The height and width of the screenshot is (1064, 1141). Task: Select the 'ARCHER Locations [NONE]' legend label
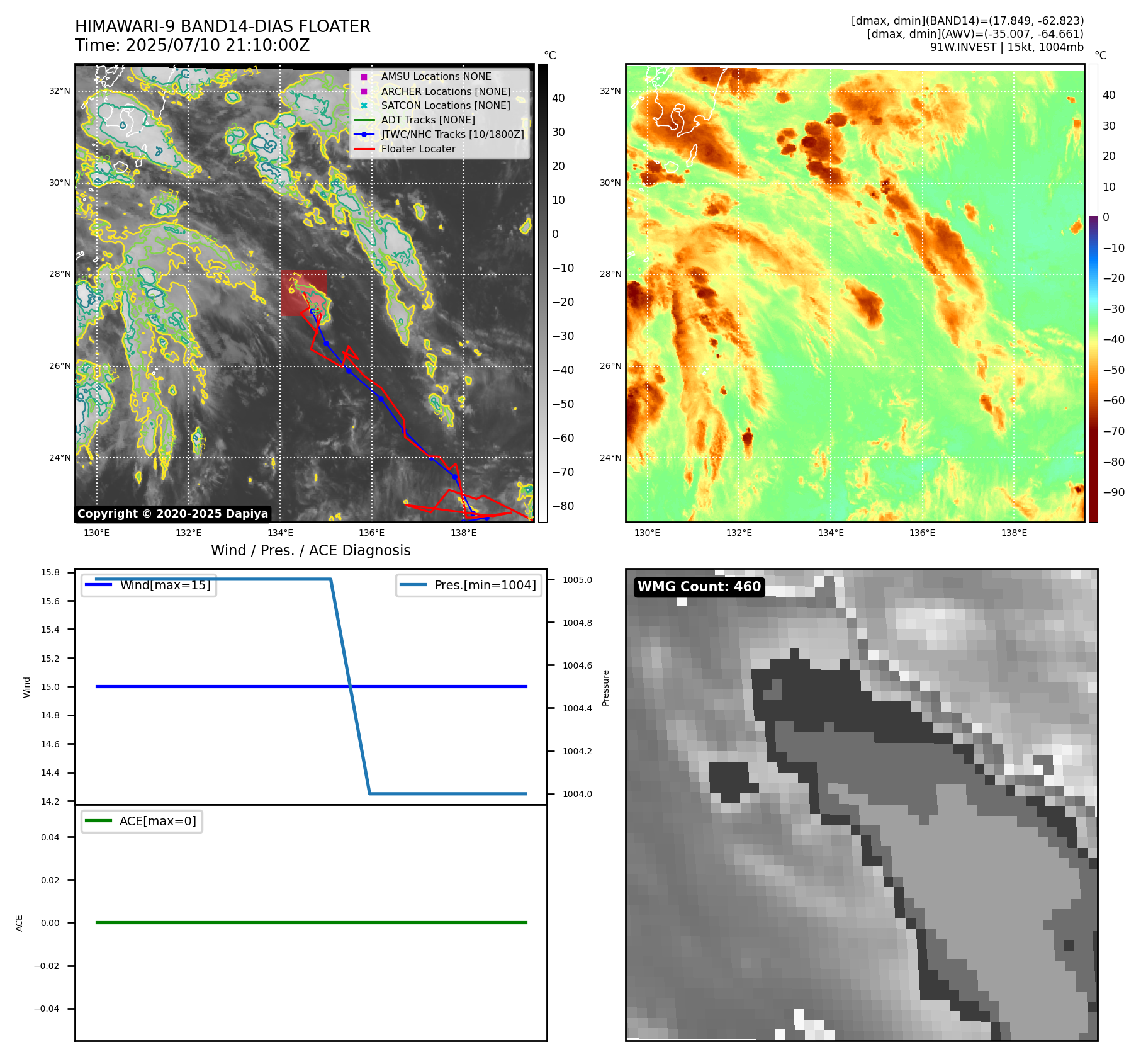[x=446, y=91]
